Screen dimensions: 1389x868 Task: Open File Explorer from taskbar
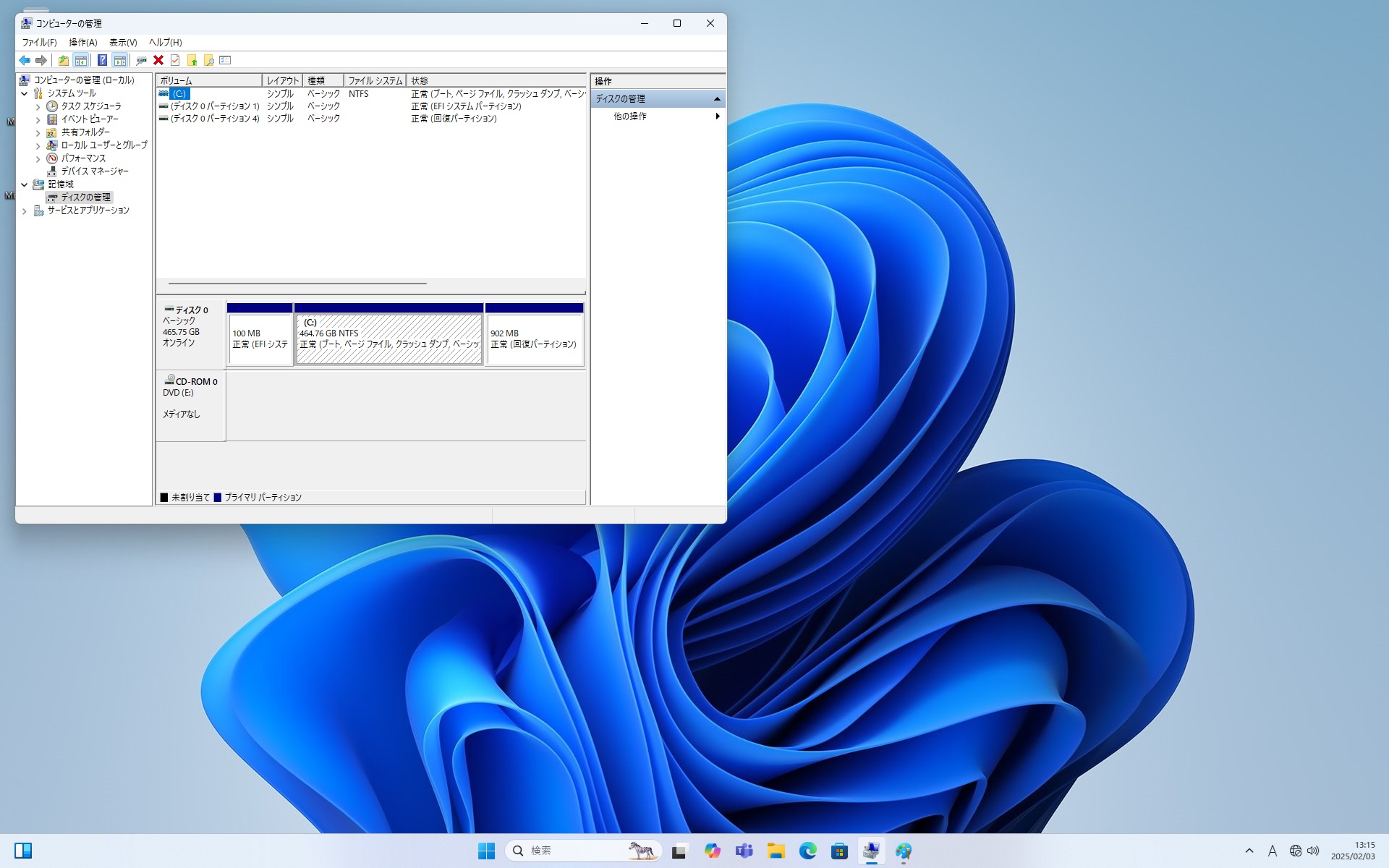point(776,851)
